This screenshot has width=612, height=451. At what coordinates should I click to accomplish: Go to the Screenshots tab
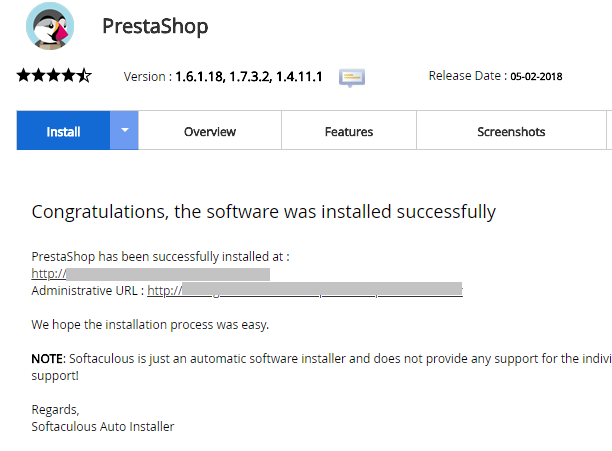tap(511, 130)
